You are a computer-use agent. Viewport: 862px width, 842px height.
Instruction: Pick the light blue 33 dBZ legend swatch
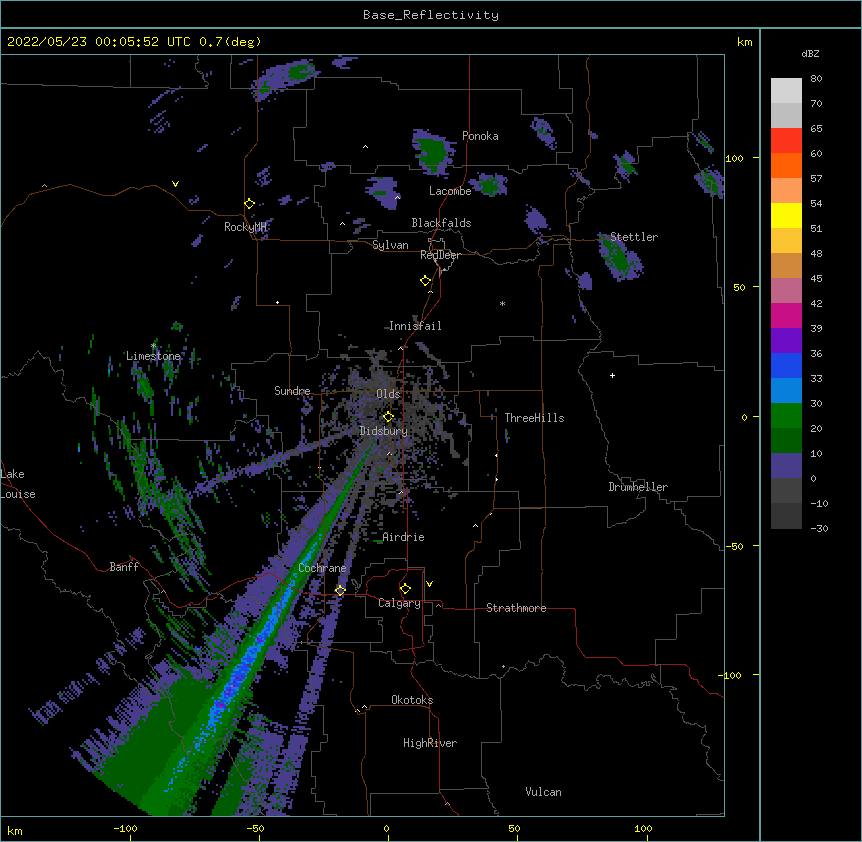pyautogui.click(x=786, y=390)
